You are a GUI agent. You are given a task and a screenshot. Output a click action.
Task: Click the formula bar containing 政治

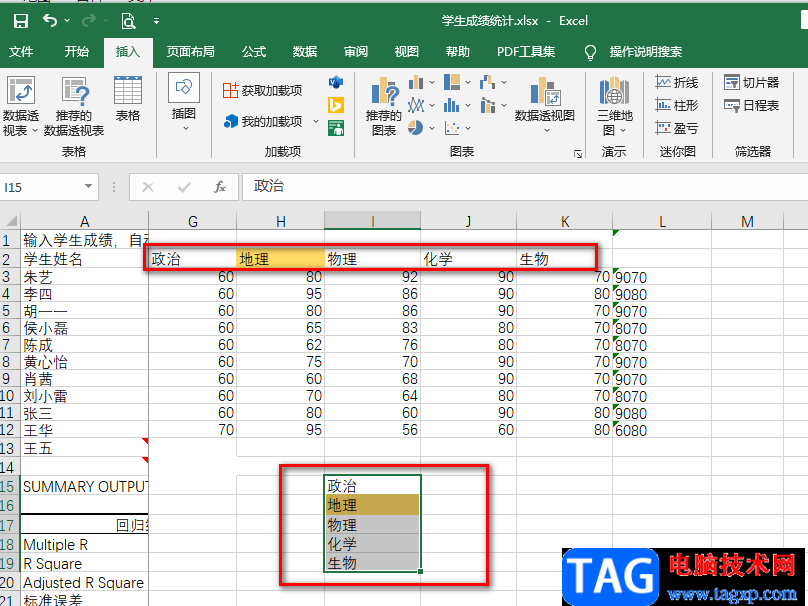pos(525,187)
